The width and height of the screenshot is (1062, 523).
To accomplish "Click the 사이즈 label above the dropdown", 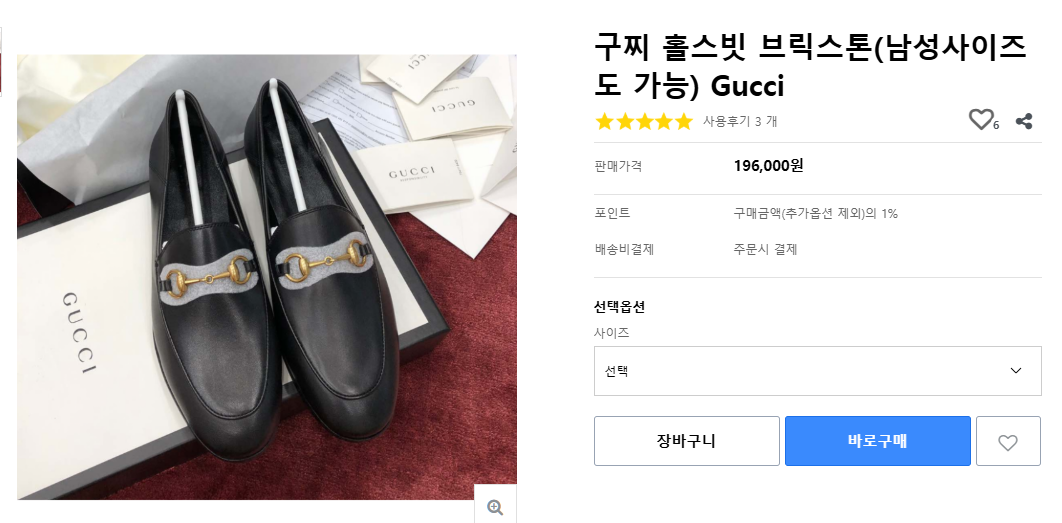I will [611, 333].
